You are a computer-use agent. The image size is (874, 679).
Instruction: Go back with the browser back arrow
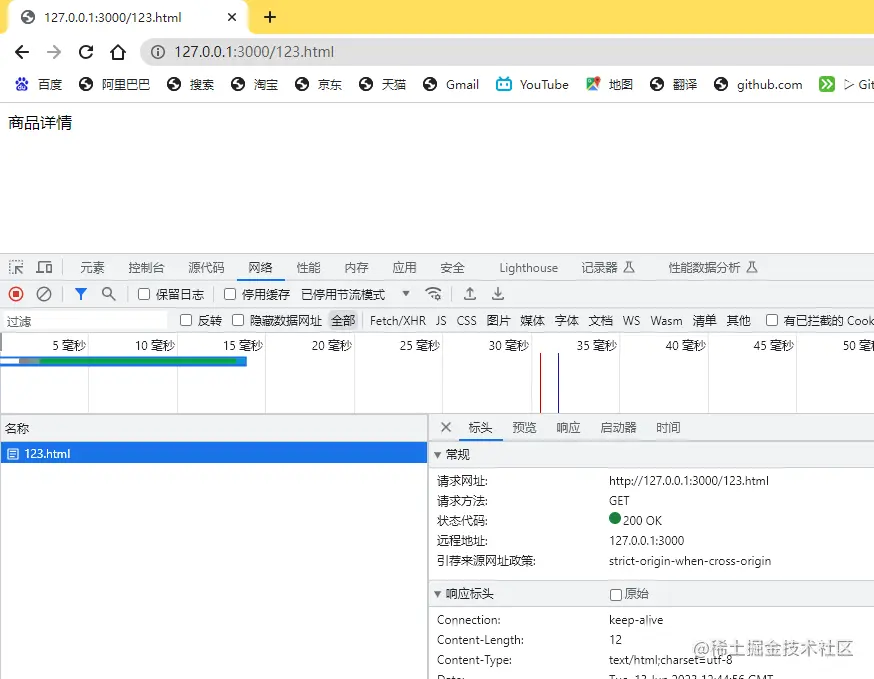click(22, 52)
